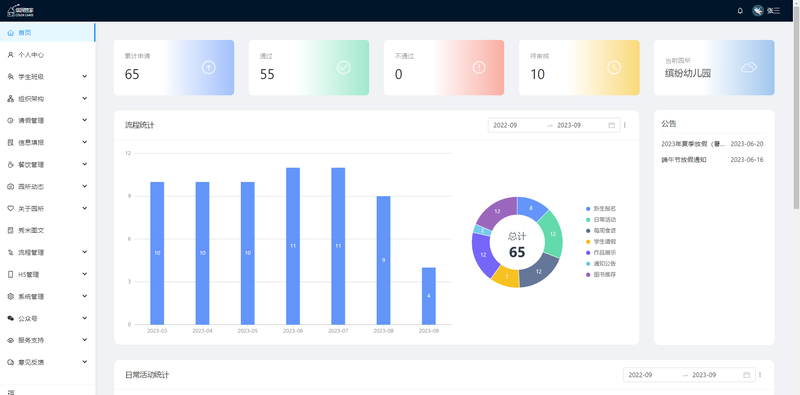
Task: Click the 图书推荐 purple legend dot
Action: click(x=588, y=275)
